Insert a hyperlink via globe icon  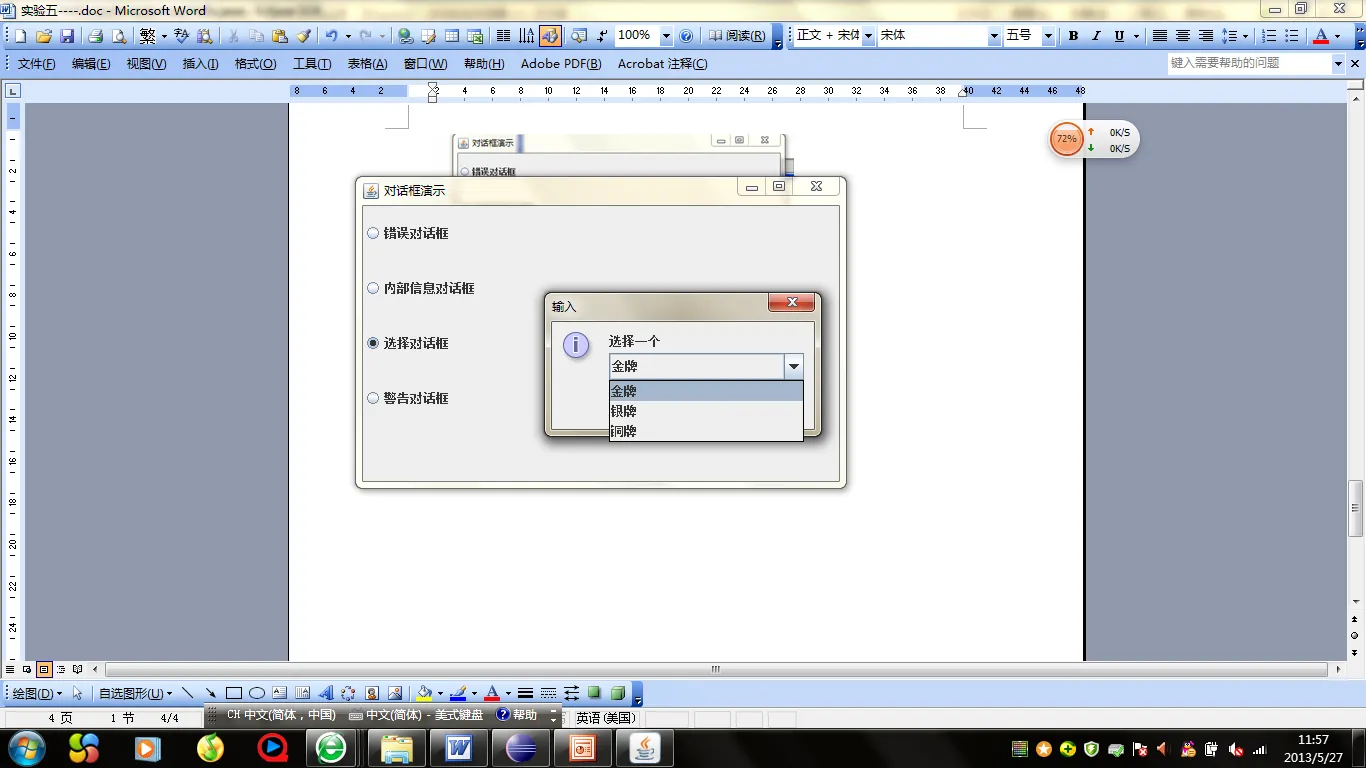[x=405, y=36]
